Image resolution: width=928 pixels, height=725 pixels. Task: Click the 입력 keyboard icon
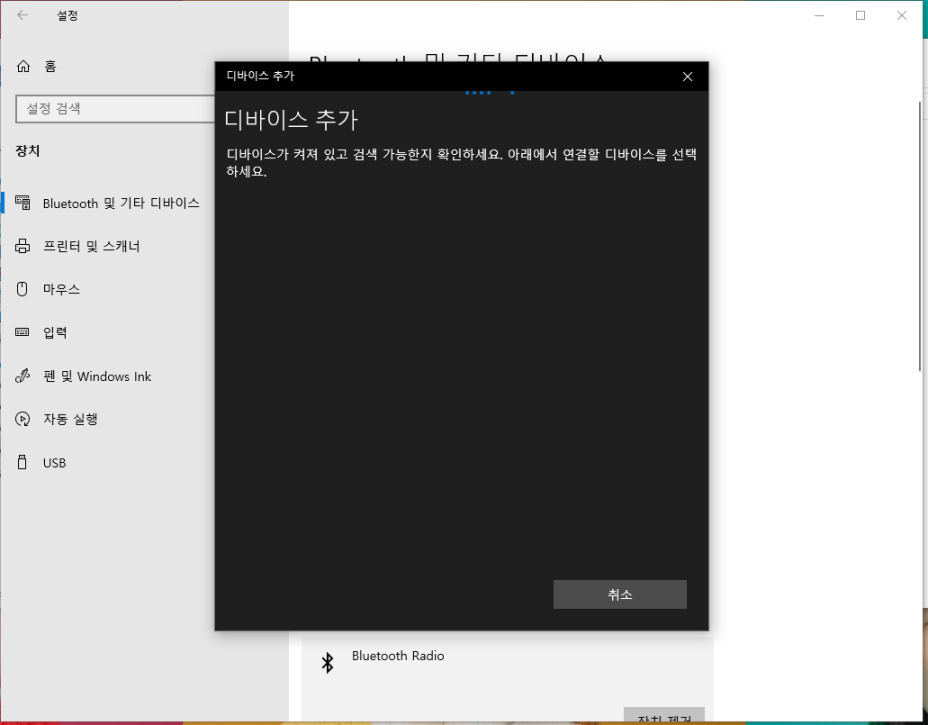(x=22, y=332)
